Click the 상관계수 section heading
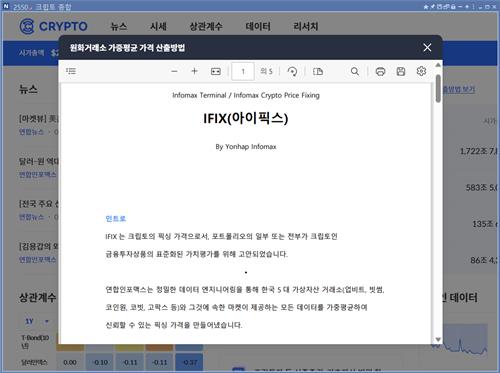 (38, 297)
